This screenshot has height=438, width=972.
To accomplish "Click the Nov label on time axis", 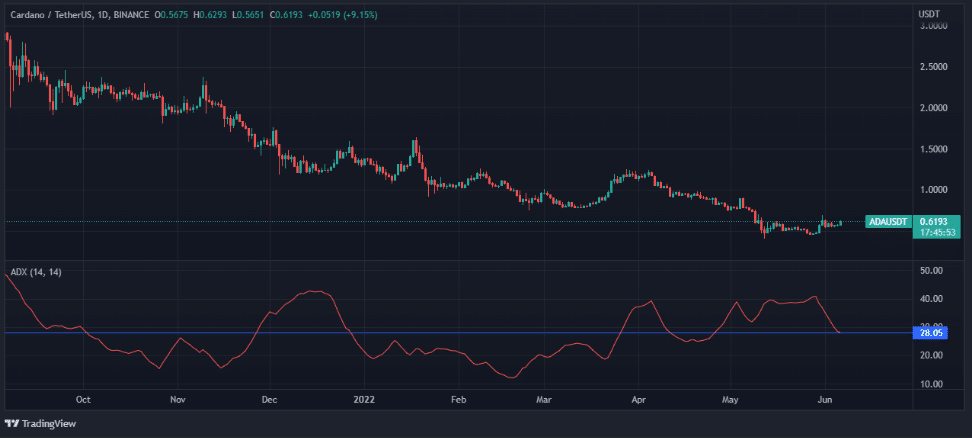I will (x=178, y=400).
